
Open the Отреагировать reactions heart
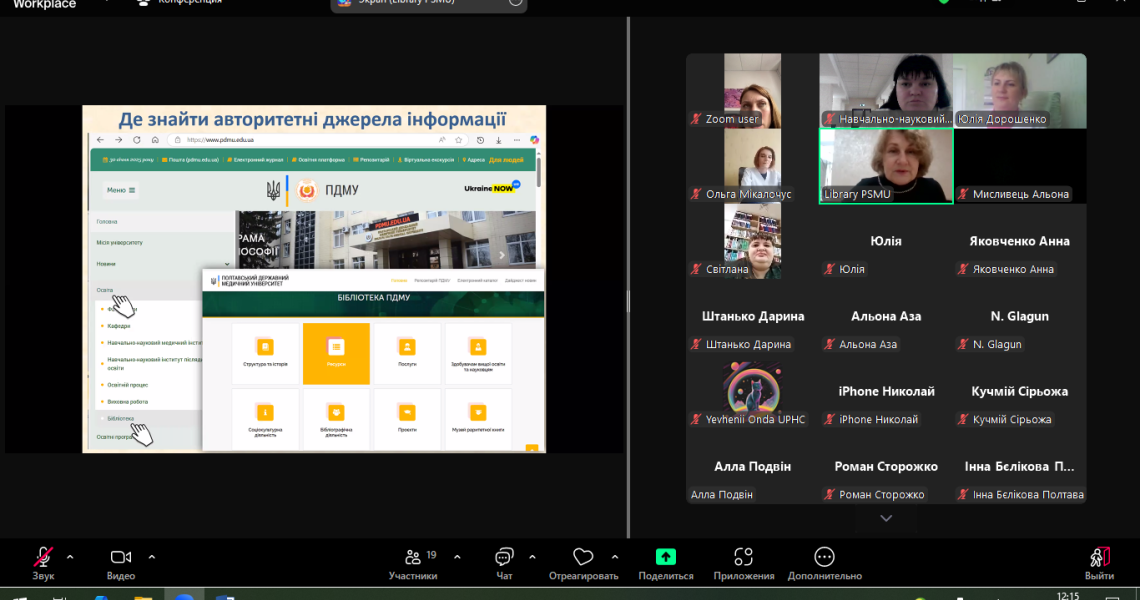tap(583, 564)
